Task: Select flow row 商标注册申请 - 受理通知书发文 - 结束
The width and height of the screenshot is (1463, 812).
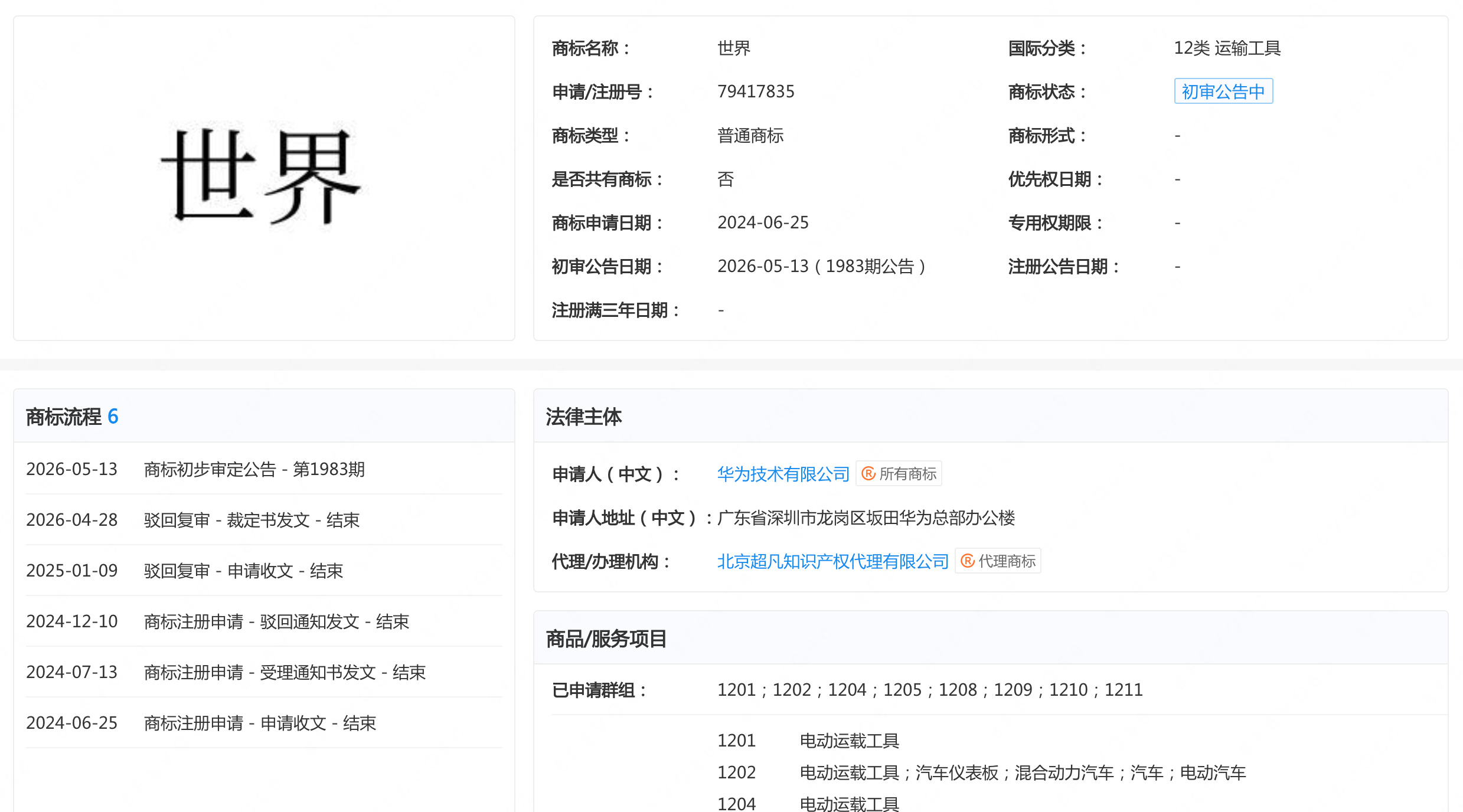Action: pos(264,672)
